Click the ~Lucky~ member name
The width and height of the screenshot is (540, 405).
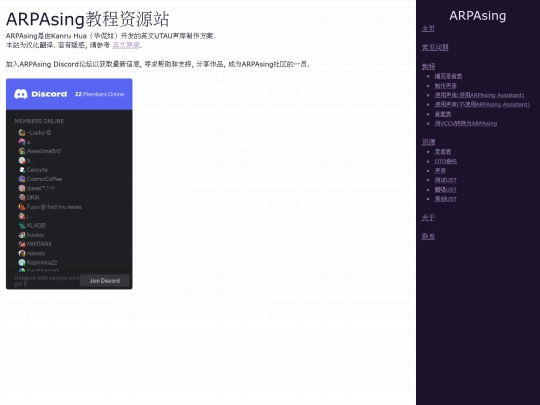(39, 133)
